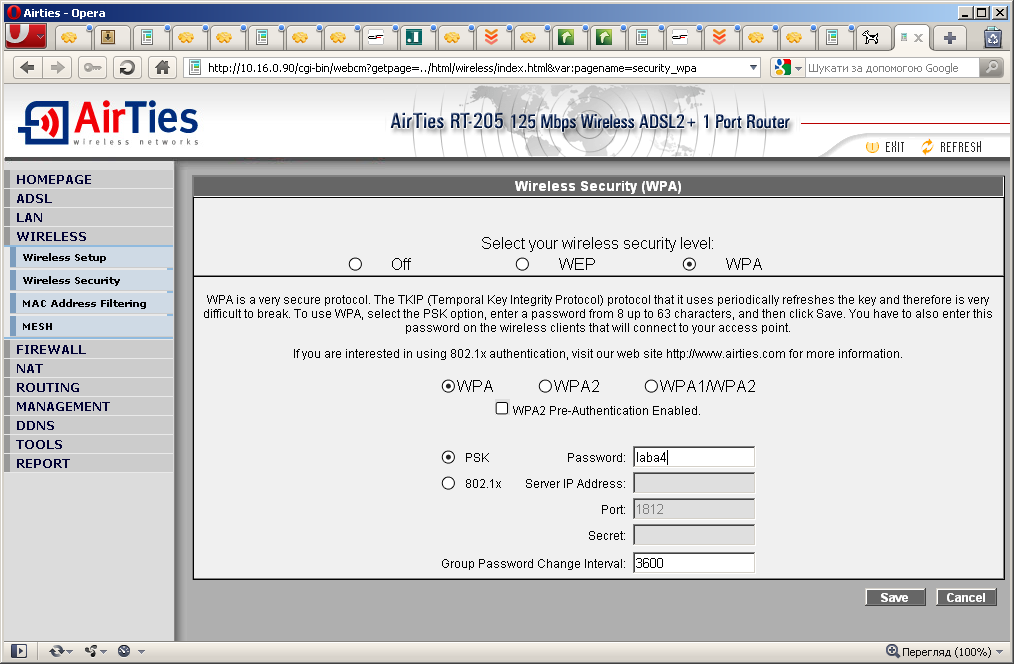Viewport: 1014px width, 664px height.
Task: Switch to the dark teal icon tab
Action: point(414,37)
